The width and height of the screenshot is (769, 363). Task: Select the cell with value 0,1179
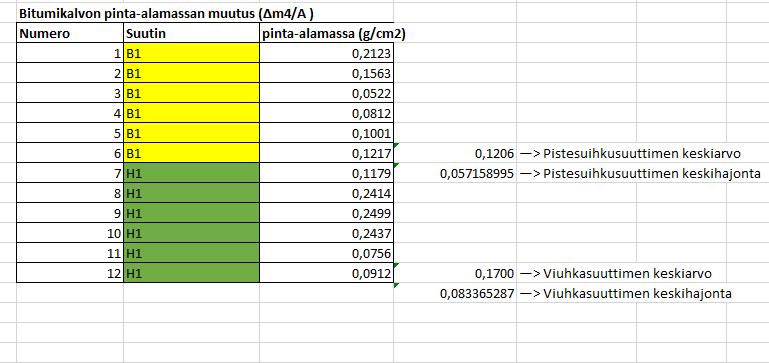pyautogui.click(x=327, y=173)
